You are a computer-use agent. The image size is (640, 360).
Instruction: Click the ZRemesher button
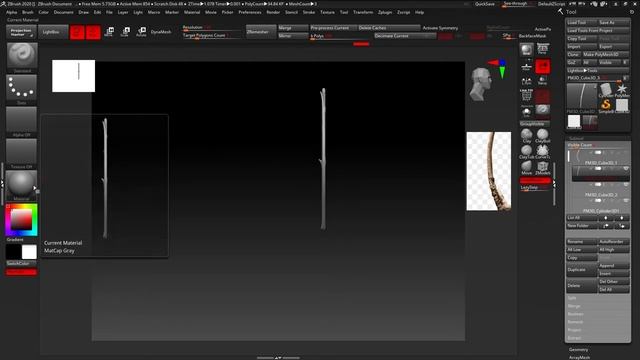261,32
